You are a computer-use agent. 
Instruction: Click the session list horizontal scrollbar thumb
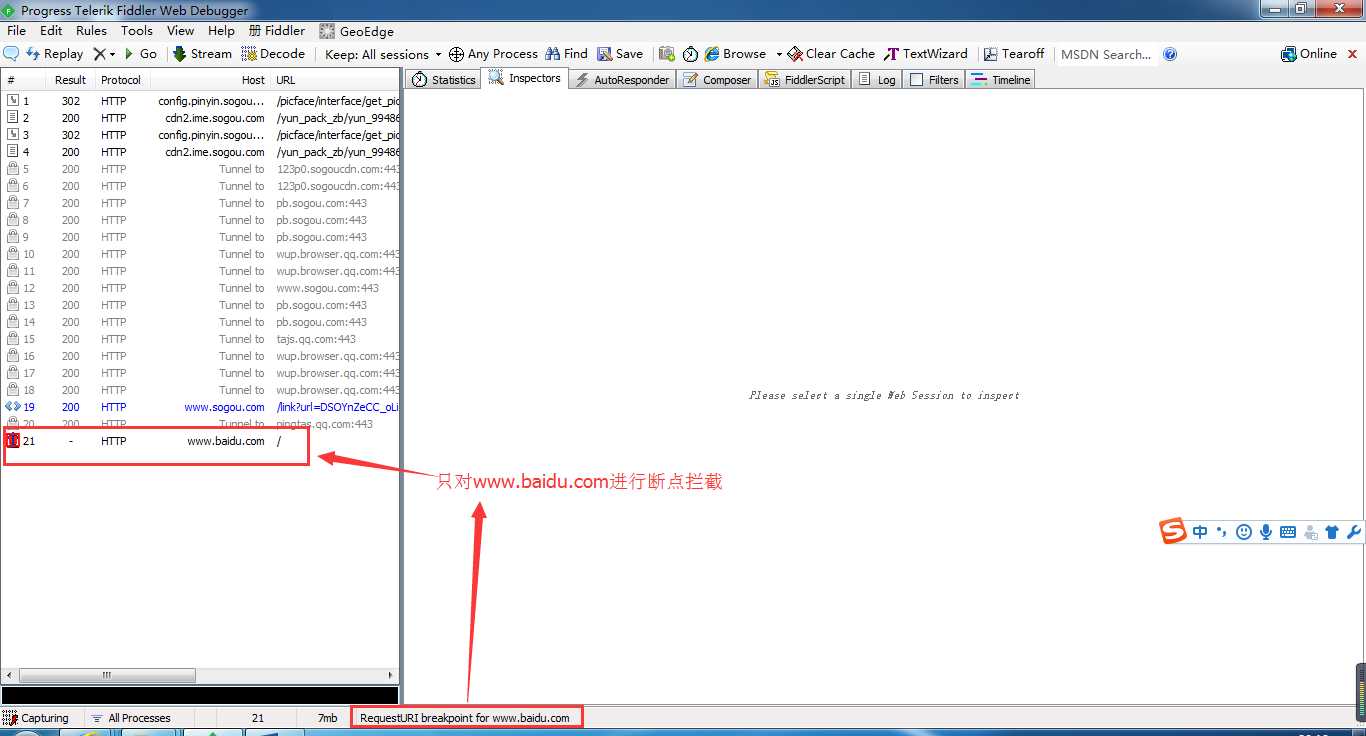click(107, 676)
